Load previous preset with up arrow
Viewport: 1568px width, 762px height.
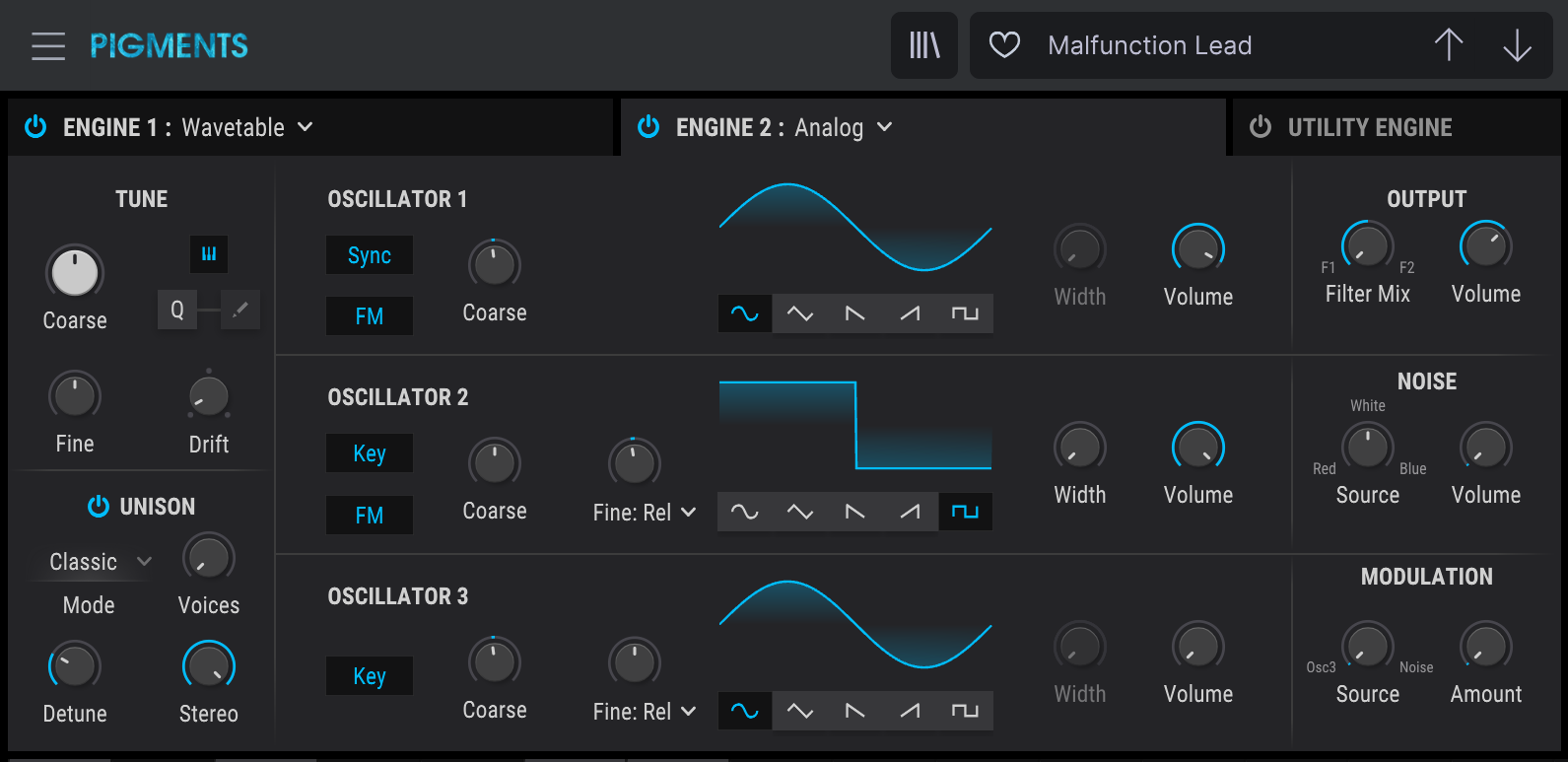[x=1449, y=45]
